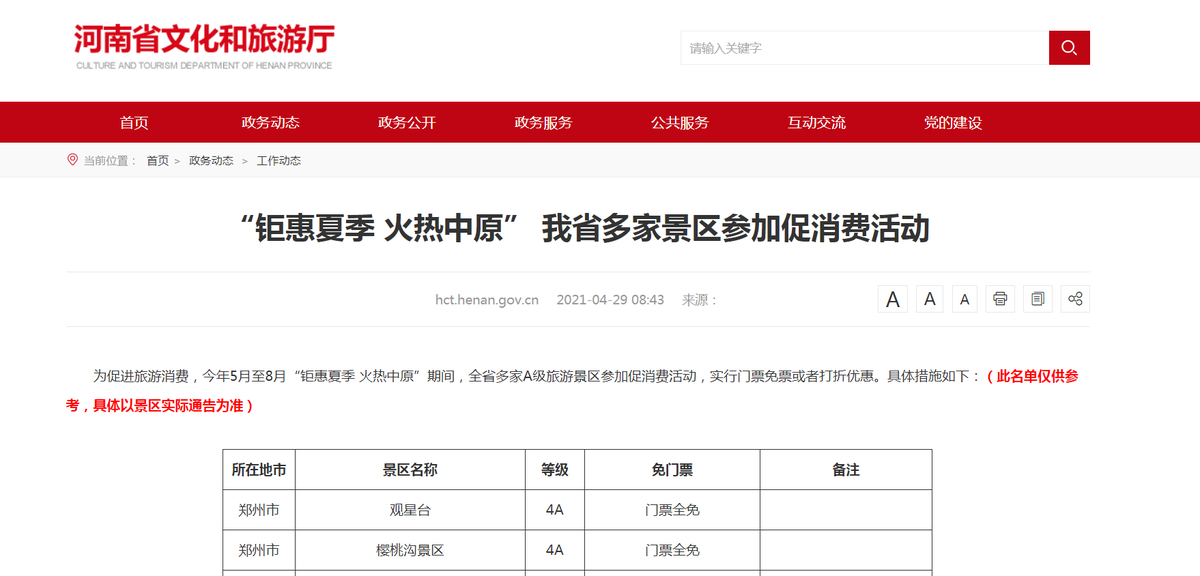
Task: Click the share icon
Action: (1075, 299)
